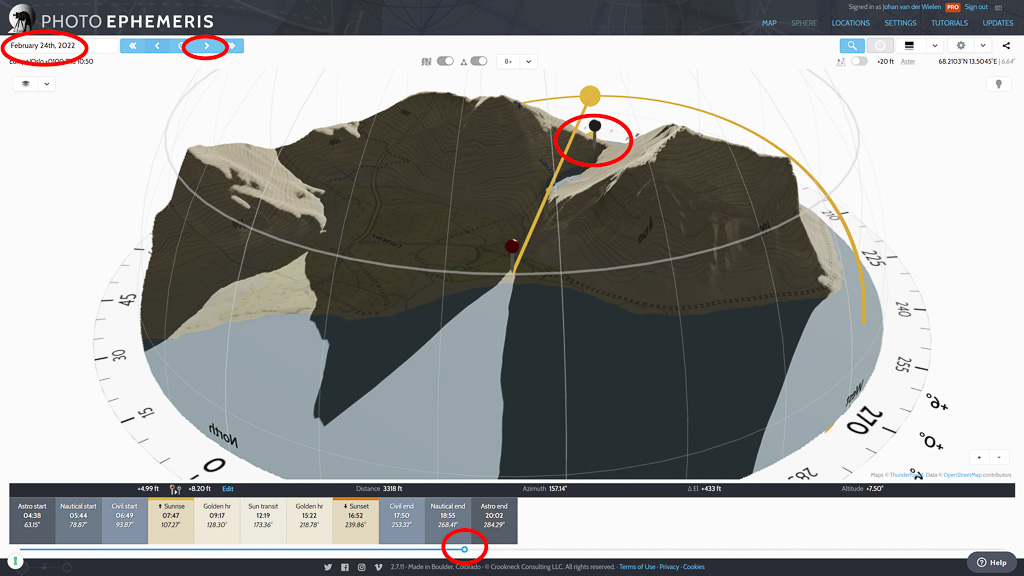Click the Help button
This screenshot has height=576, width=1024.
pos(991,562)
